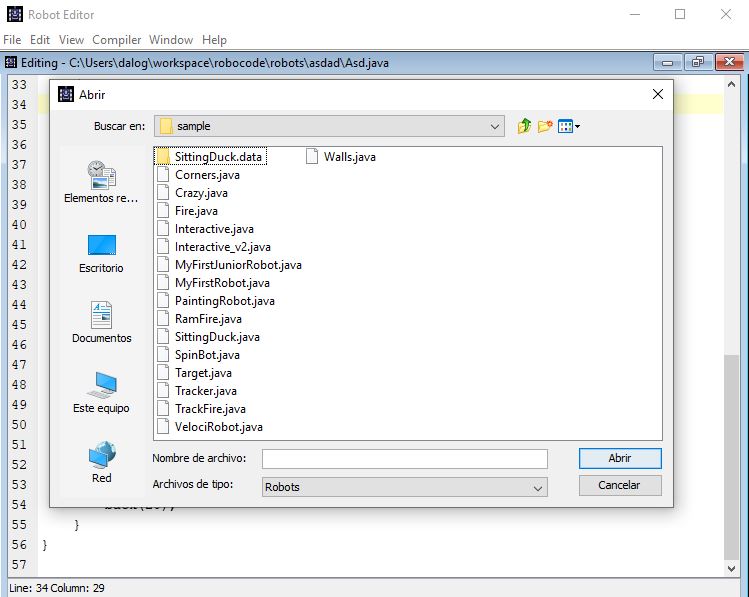Open the view mode menu icon

pyautogui.click(x=569, y=126)
